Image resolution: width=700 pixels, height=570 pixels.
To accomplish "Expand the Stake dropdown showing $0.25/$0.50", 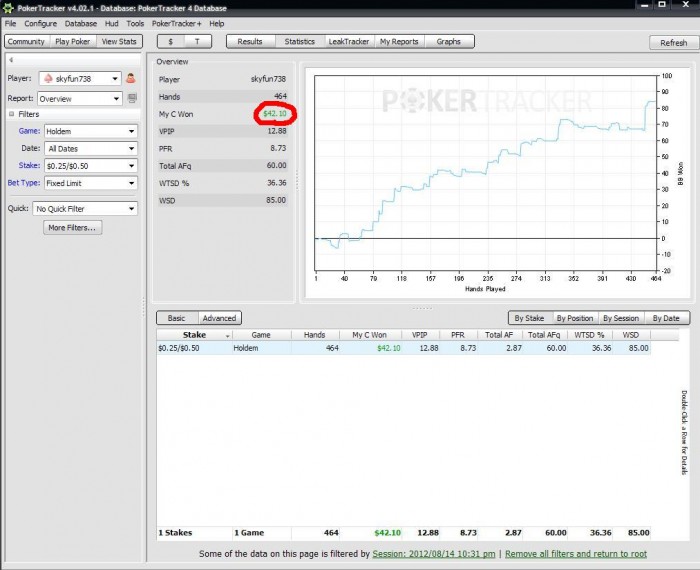I will click(x=91, y=166).
